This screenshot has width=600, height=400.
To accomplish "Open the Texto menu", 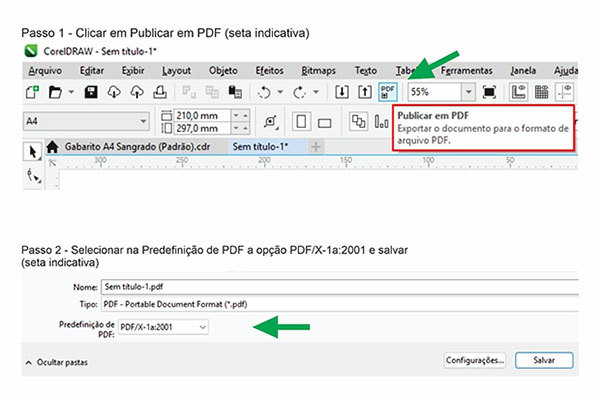I will pos(366,71).
